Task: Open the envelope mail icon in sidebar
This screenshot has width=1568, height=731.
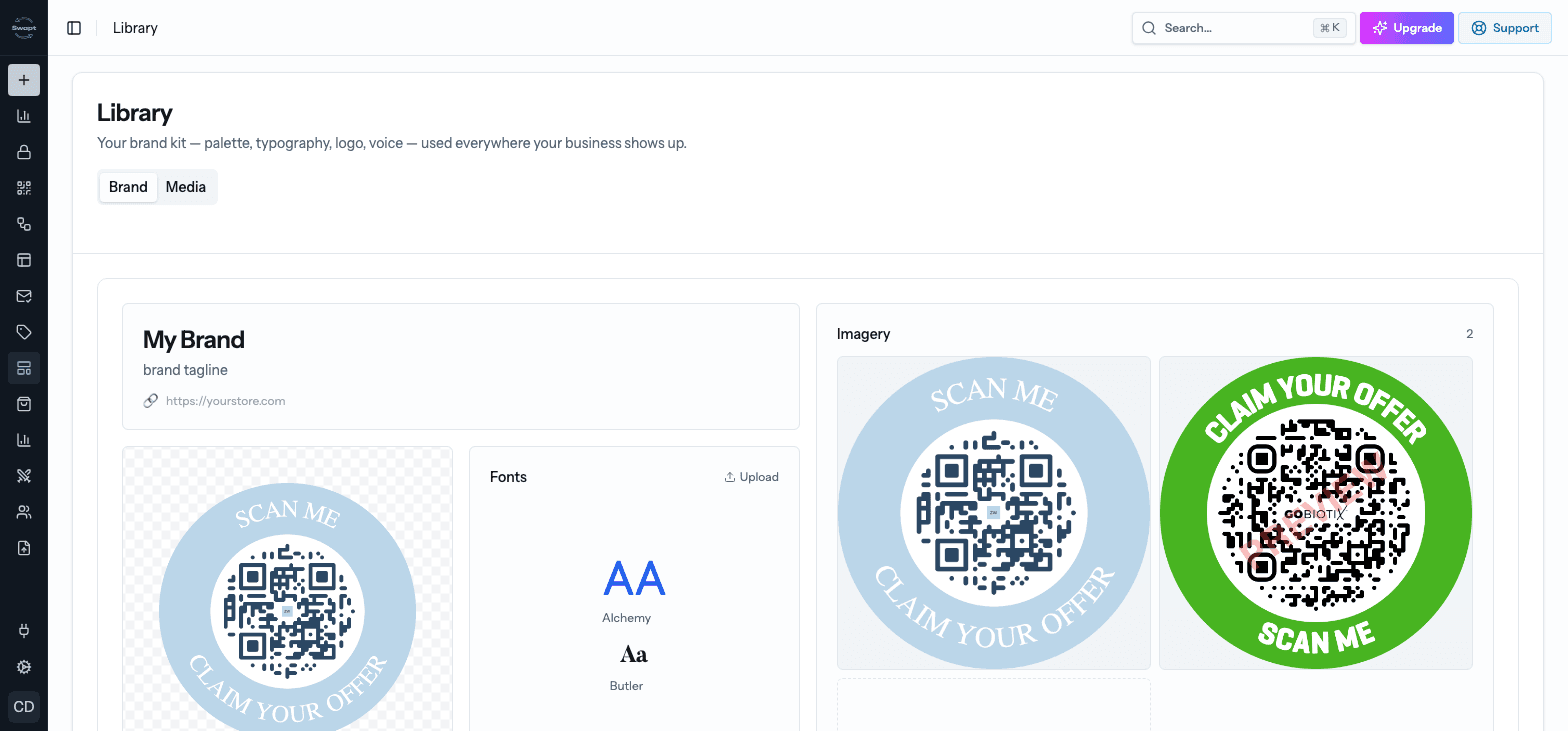Action: click(24, 296)
